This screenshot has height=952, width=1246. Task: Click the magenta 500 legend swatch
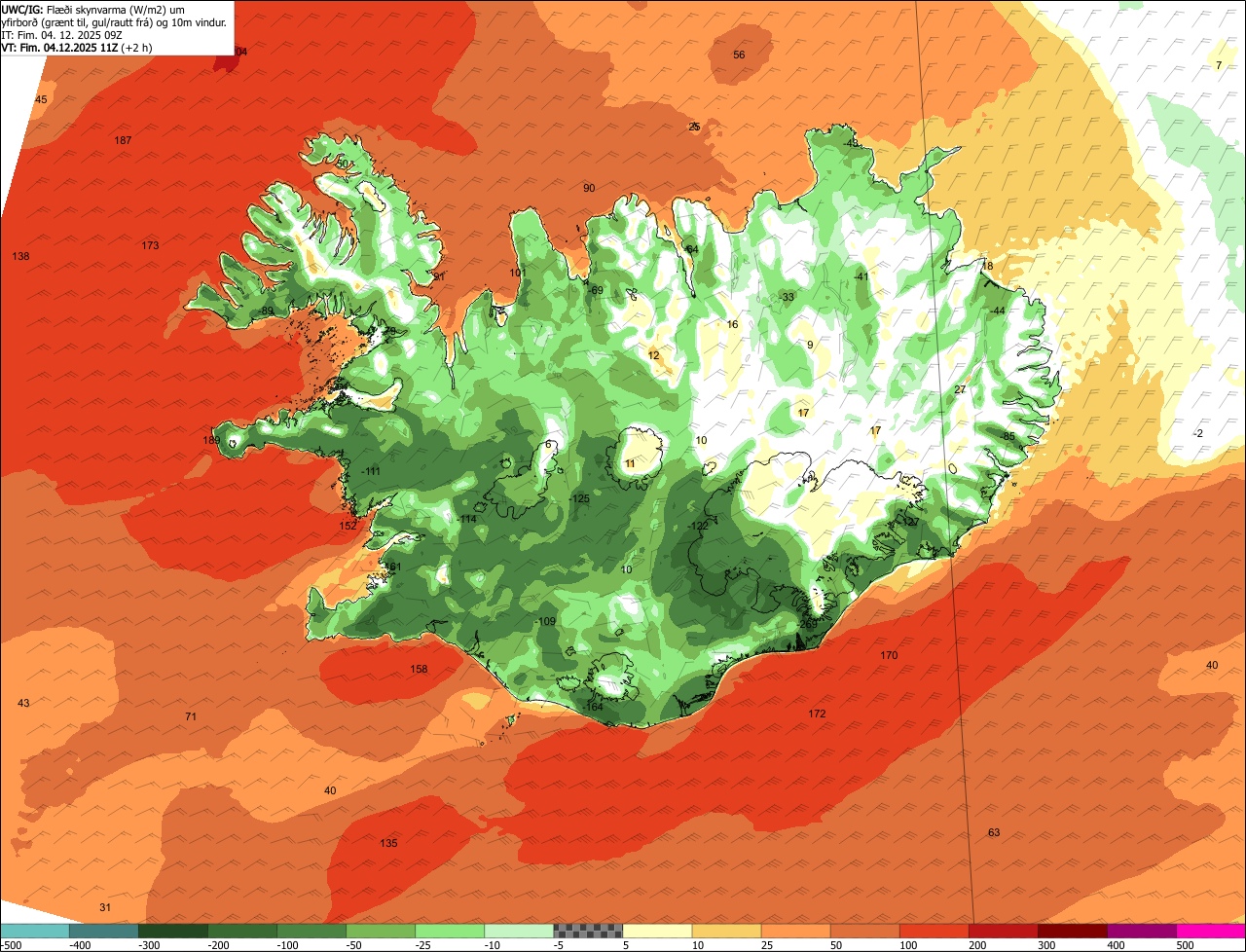1211,931
